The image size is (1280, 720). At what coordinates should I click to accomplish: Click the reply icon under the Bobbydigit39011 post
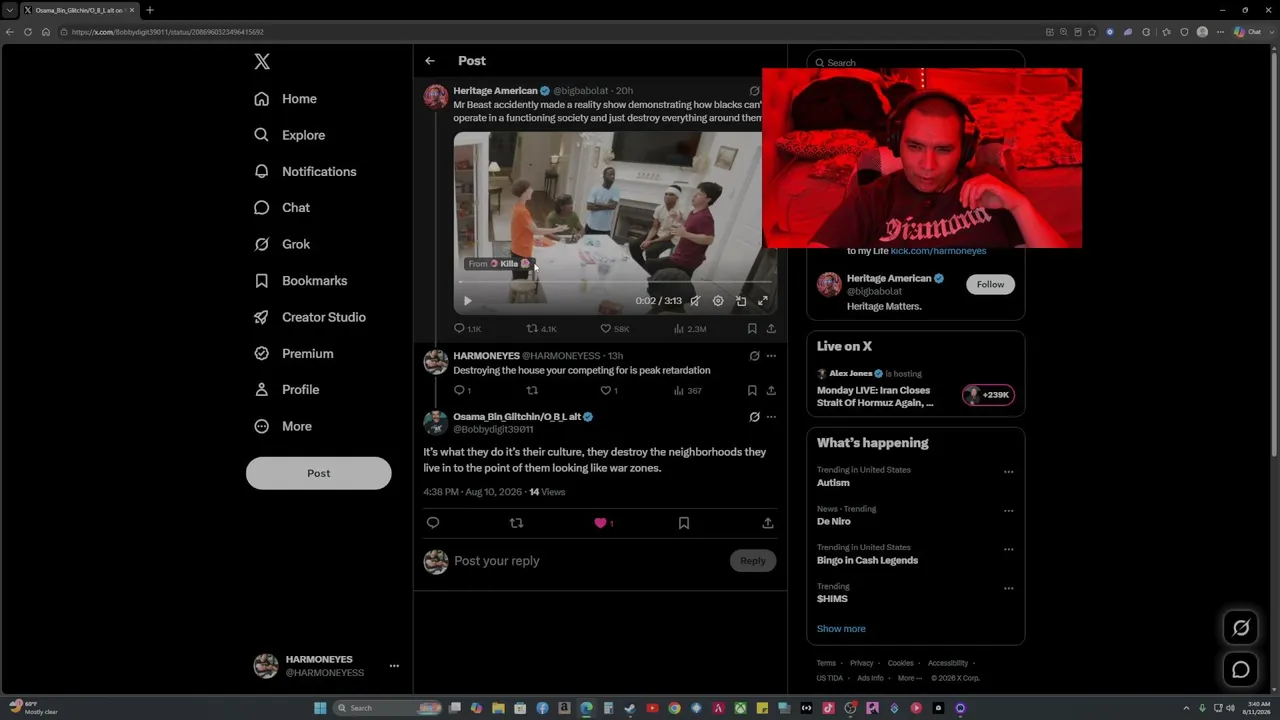(433, 523)
